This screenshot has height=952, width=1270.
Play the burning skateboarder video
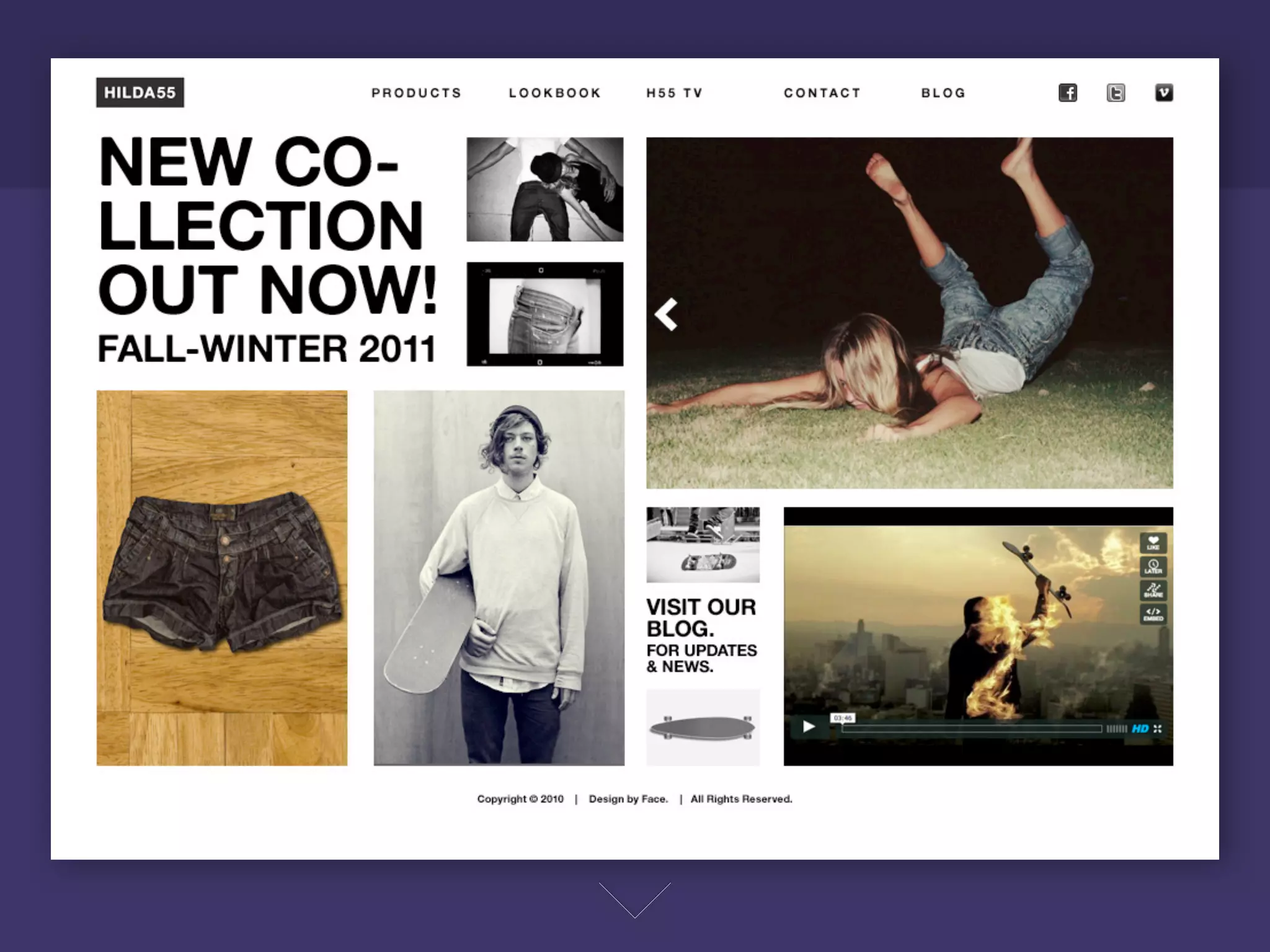[x=809, y=726]
